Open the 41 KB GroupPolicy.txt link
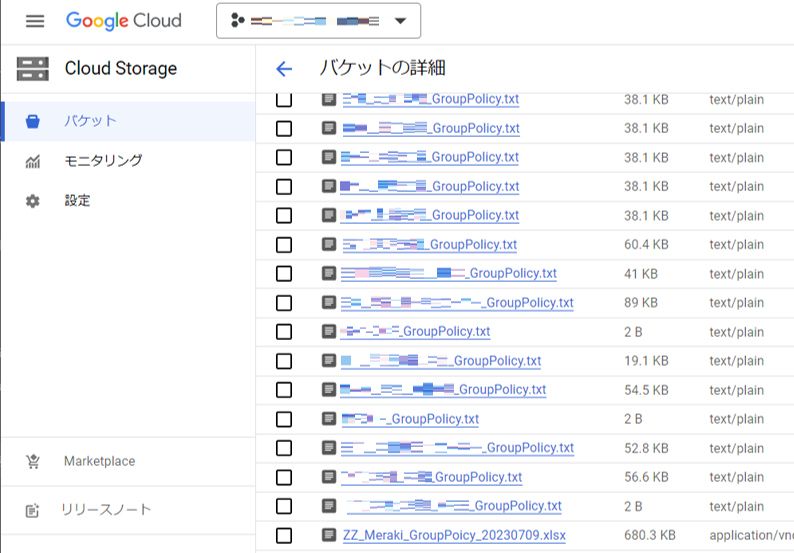This screenshot has height=553, width=794. click(449, 274)
